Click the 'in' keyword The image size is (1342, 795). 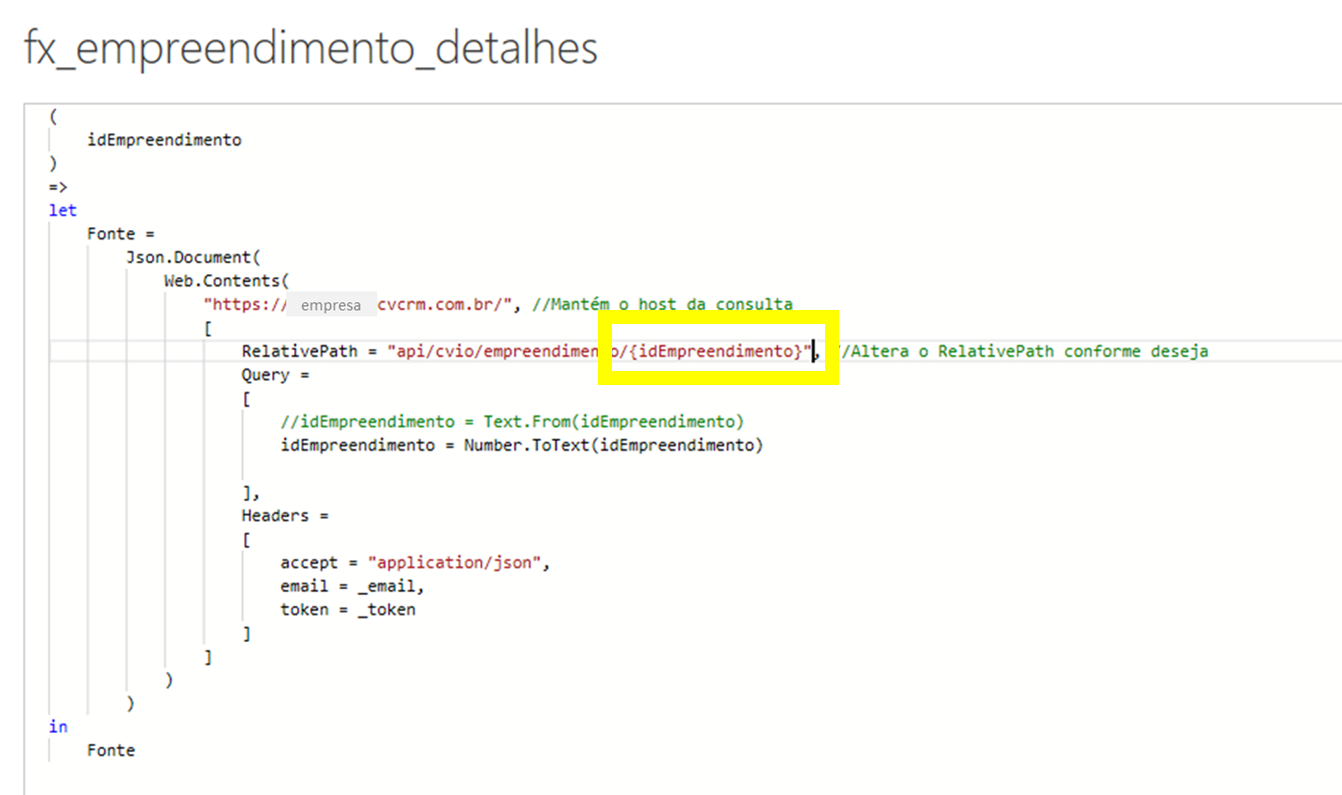[58, 726]
